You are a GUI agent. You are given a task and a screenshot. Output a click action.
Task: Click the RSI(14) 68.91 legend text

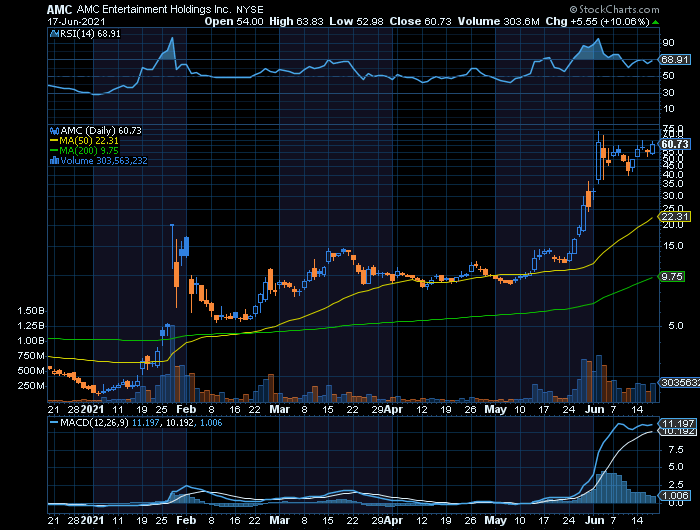pos(91,34)
